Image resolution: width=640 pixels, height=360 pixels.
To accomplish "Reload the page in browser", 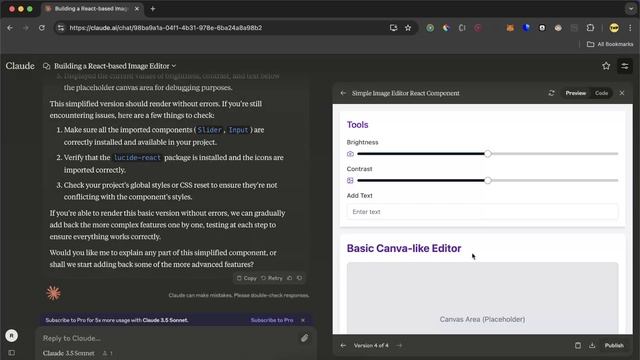I will [42, 28].
